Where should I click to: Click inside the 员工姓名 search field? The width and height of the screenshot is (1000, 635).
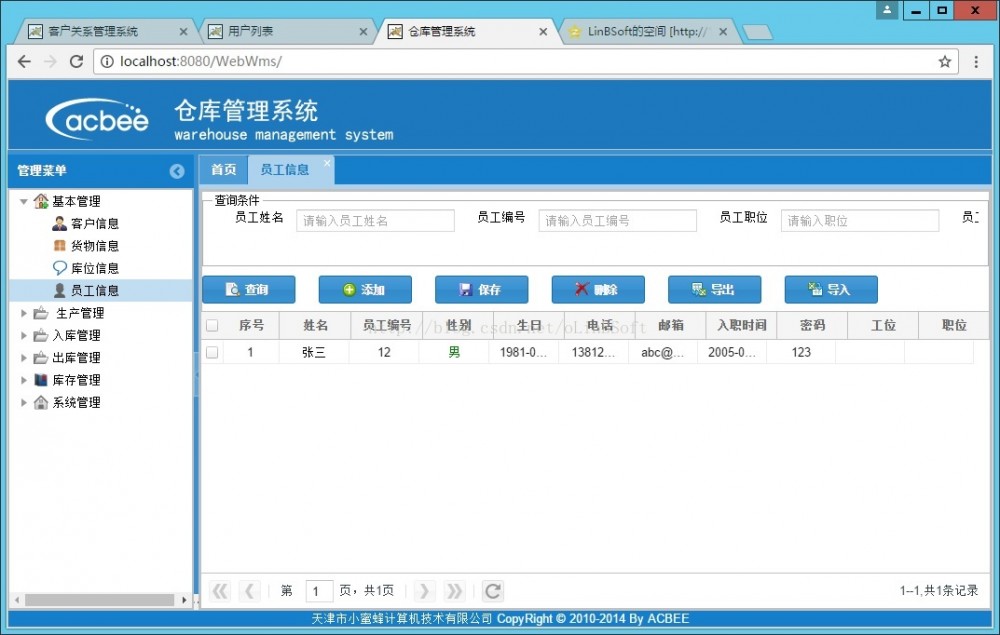point(375,219)
